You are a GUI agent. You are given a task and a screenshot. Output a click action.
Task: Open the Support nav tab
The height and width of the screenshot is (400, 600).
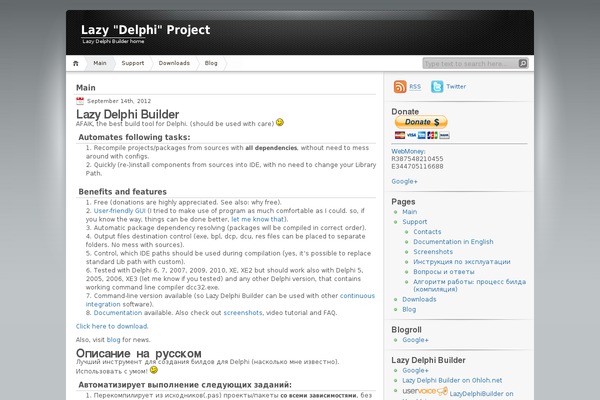pos(133,63)
